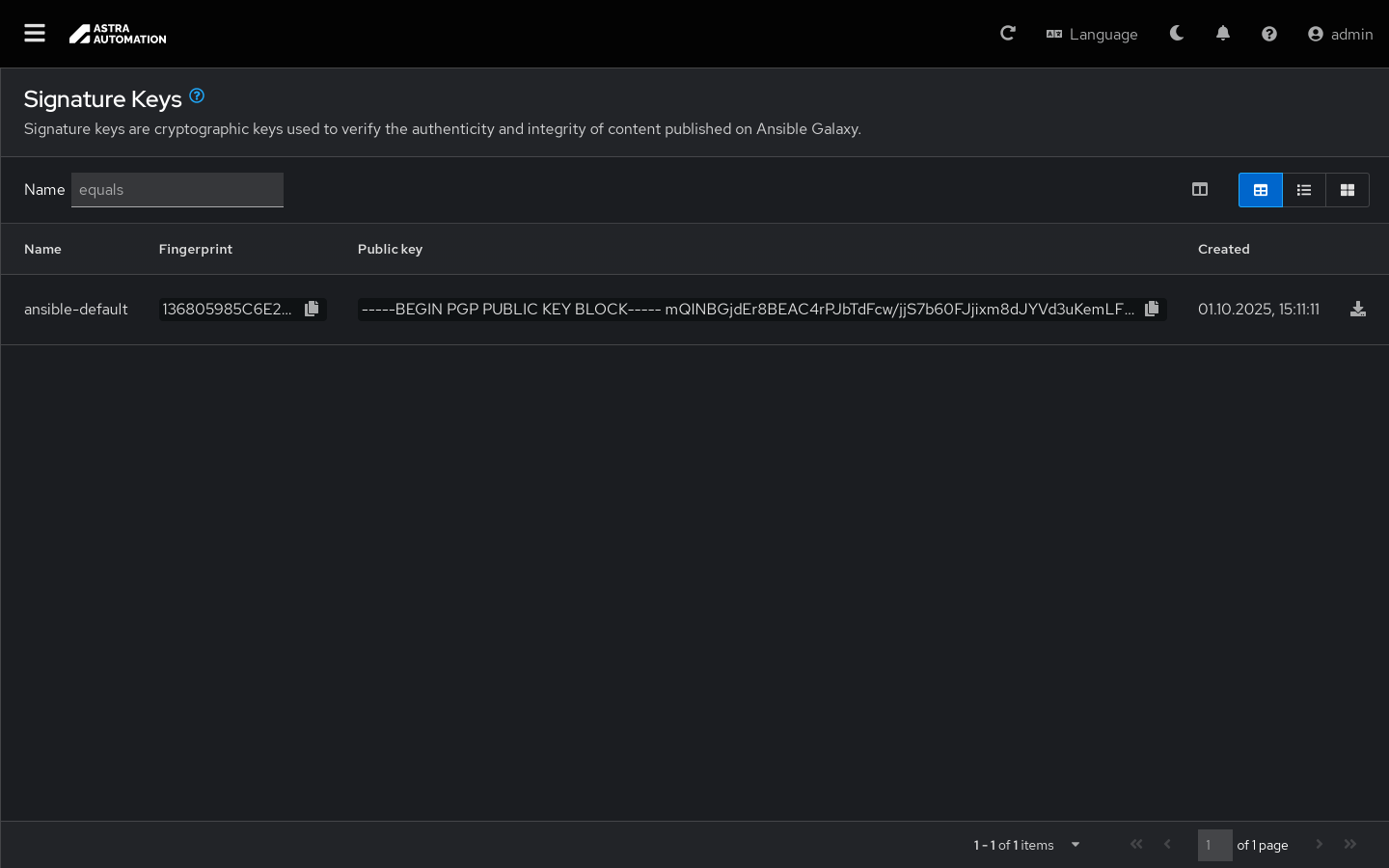The width and height of the screenshot is (1389, 868).
Task: Click the refresh icon in header
Action: coord(1008,34)
